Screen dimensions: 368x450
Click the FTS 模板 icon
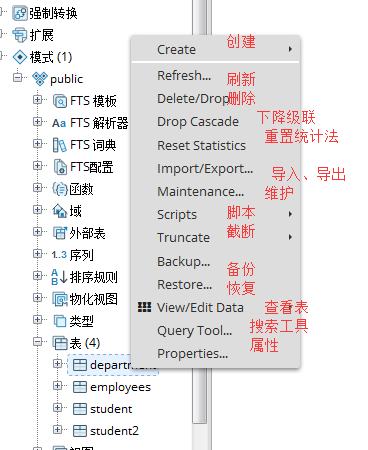(x=60, y=101)
